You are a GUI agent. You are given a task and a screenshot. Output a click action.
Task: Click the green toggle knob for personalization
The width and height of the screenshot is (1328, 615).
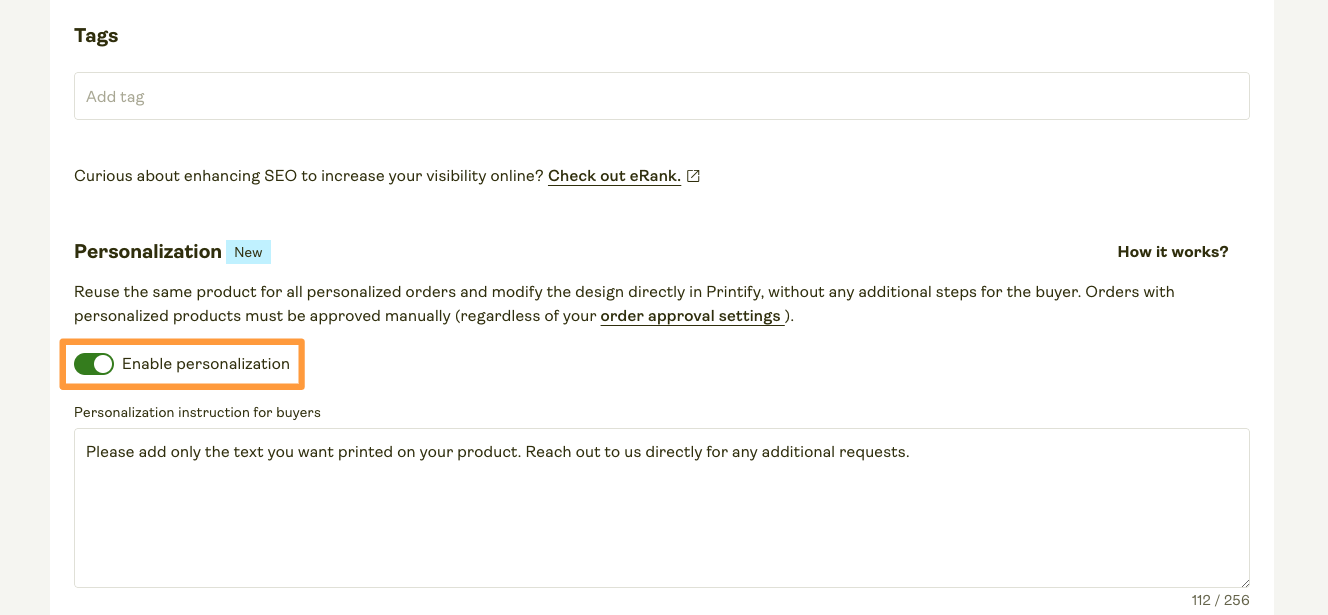(x=104, y=363)
